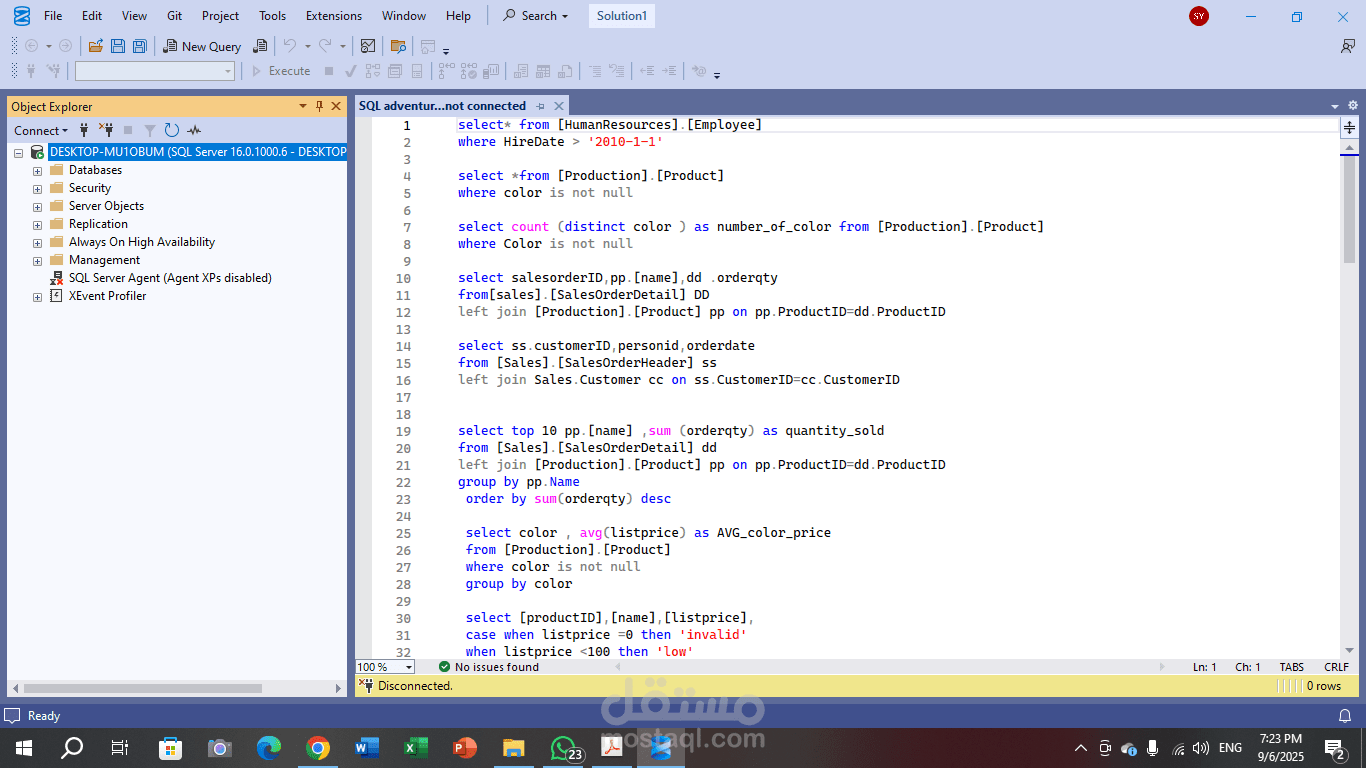Viewport: 1366px width, 768px height.
Task: Open the File menu
Action: pos(53,16)
